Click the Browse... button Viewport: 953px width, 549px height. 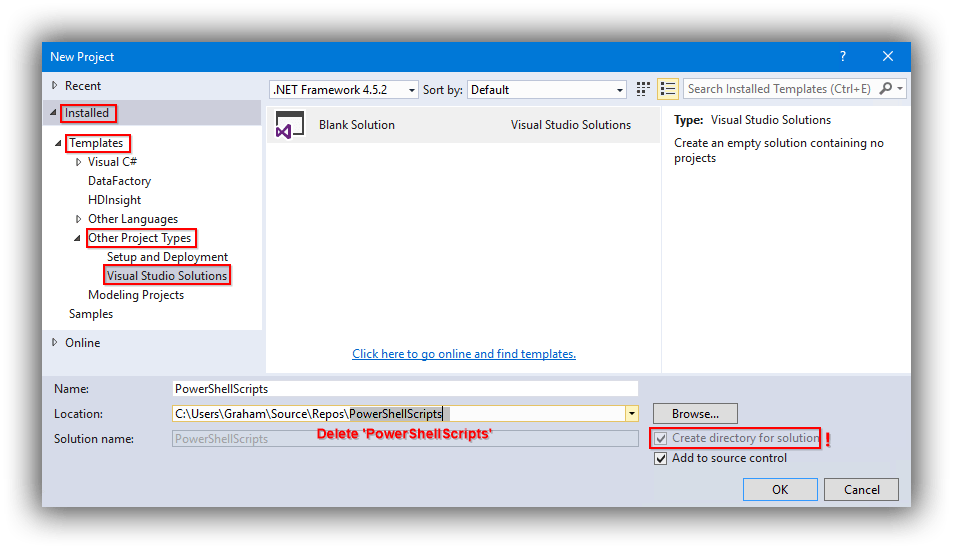click(x=695, y=413)
